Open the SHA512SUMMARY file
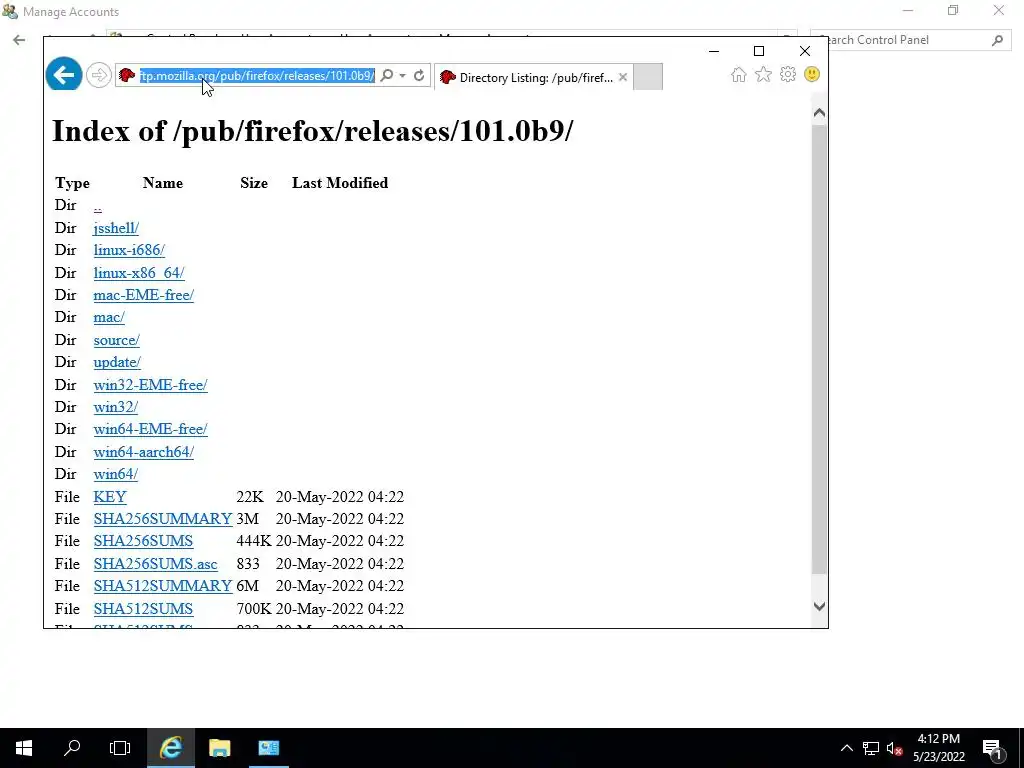 pyautogui.click(x=163, y=586)
